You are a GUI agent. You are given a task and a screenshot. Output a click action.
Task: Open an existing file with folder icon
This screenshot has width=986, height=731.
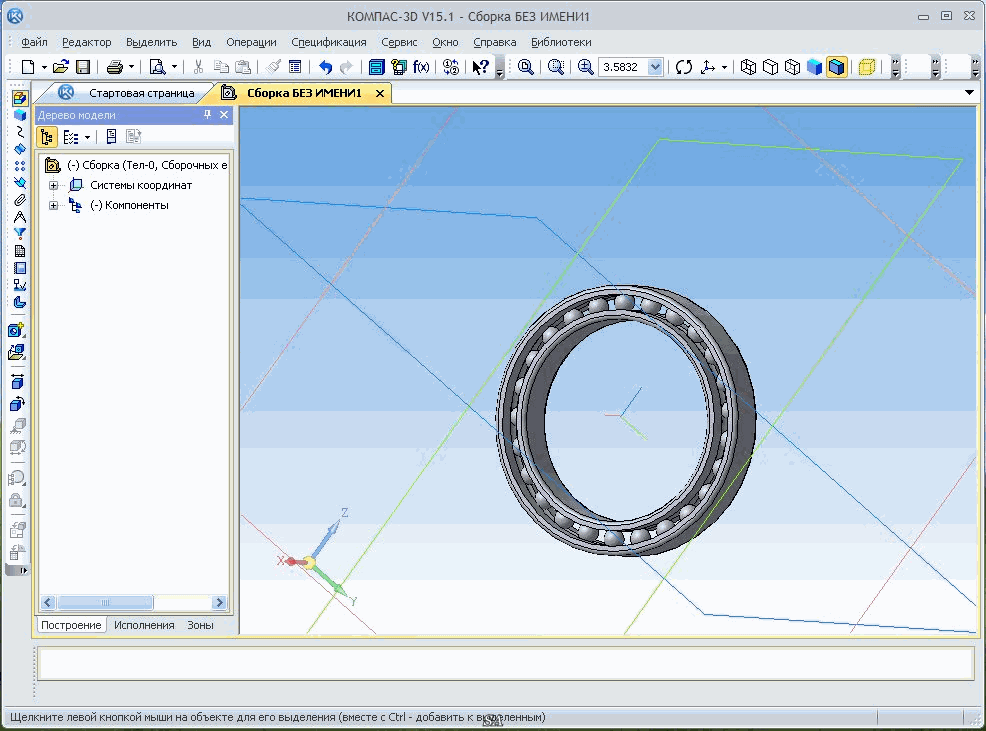coord(61,67)
